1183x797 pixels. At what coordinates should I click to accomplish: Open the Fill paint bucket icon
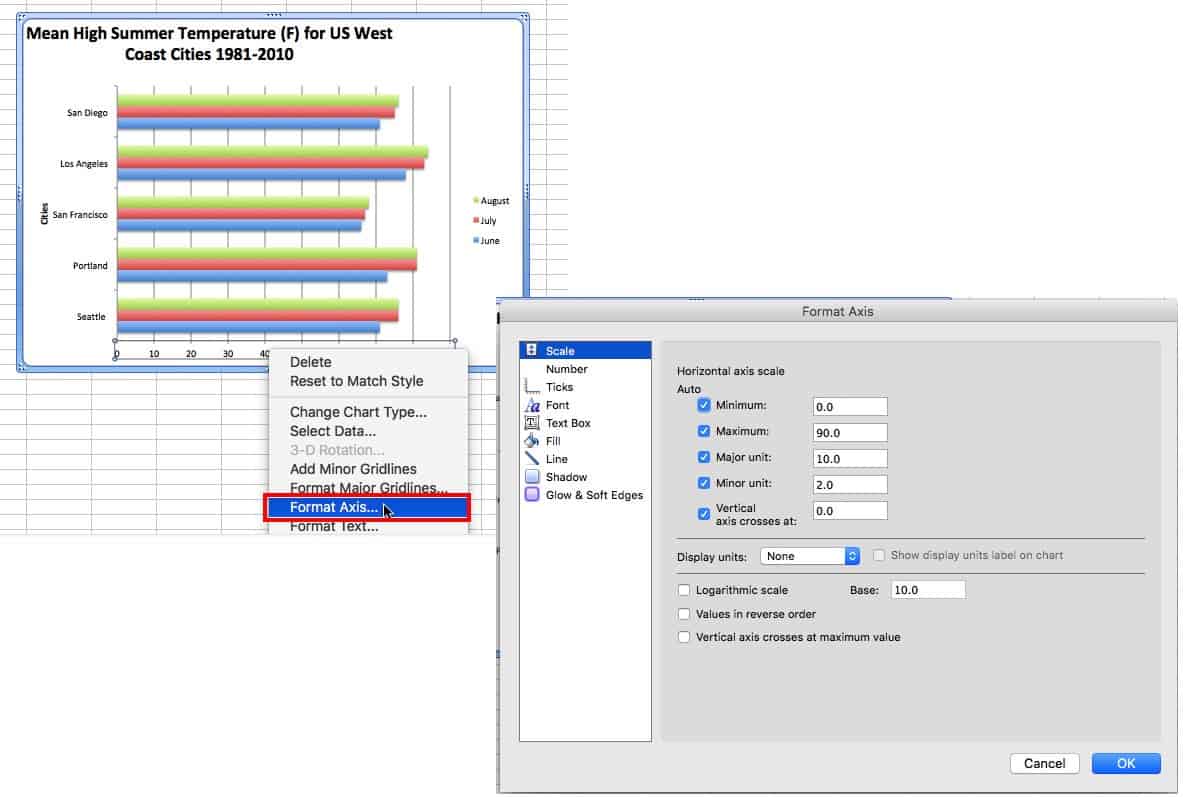[531, 441]
